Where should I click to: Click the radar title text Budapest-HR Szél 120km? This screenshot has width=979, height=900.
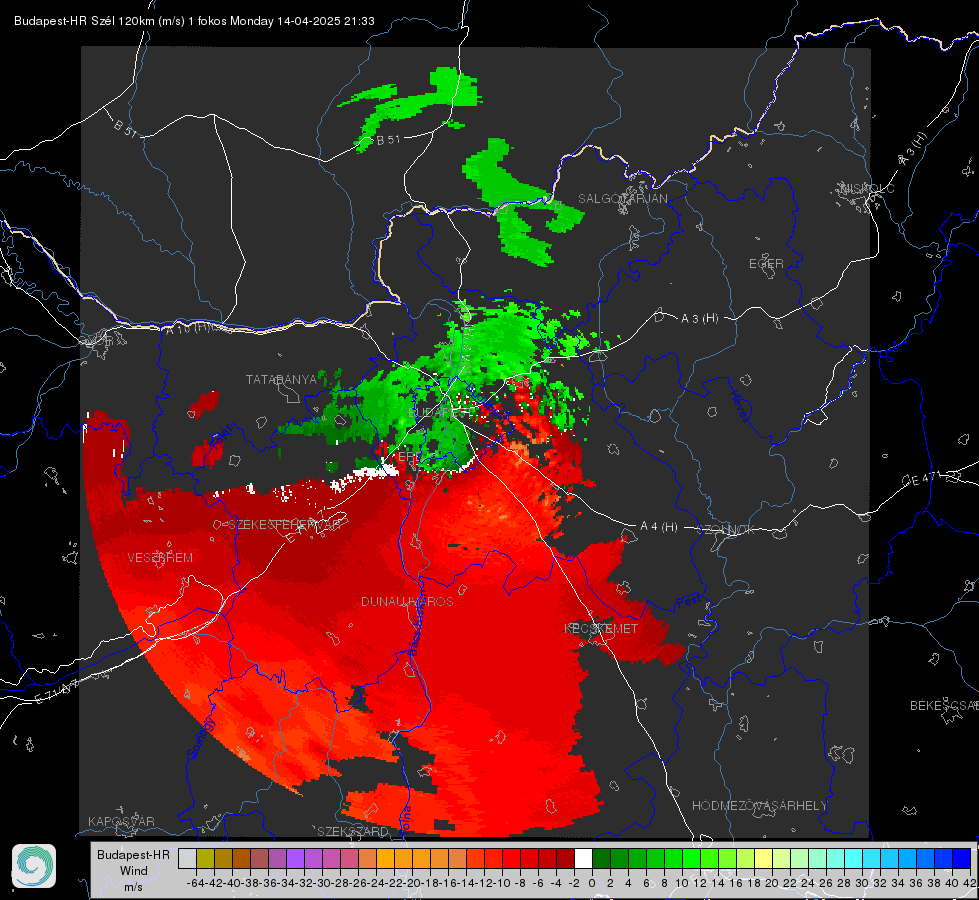[x=85, y=21]
